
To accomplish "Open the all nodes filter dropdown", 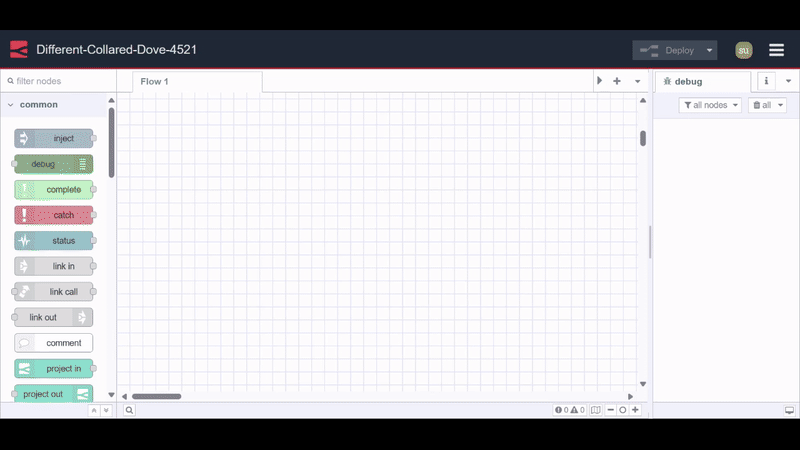I will pyautogui.click(x=710, y=105).
